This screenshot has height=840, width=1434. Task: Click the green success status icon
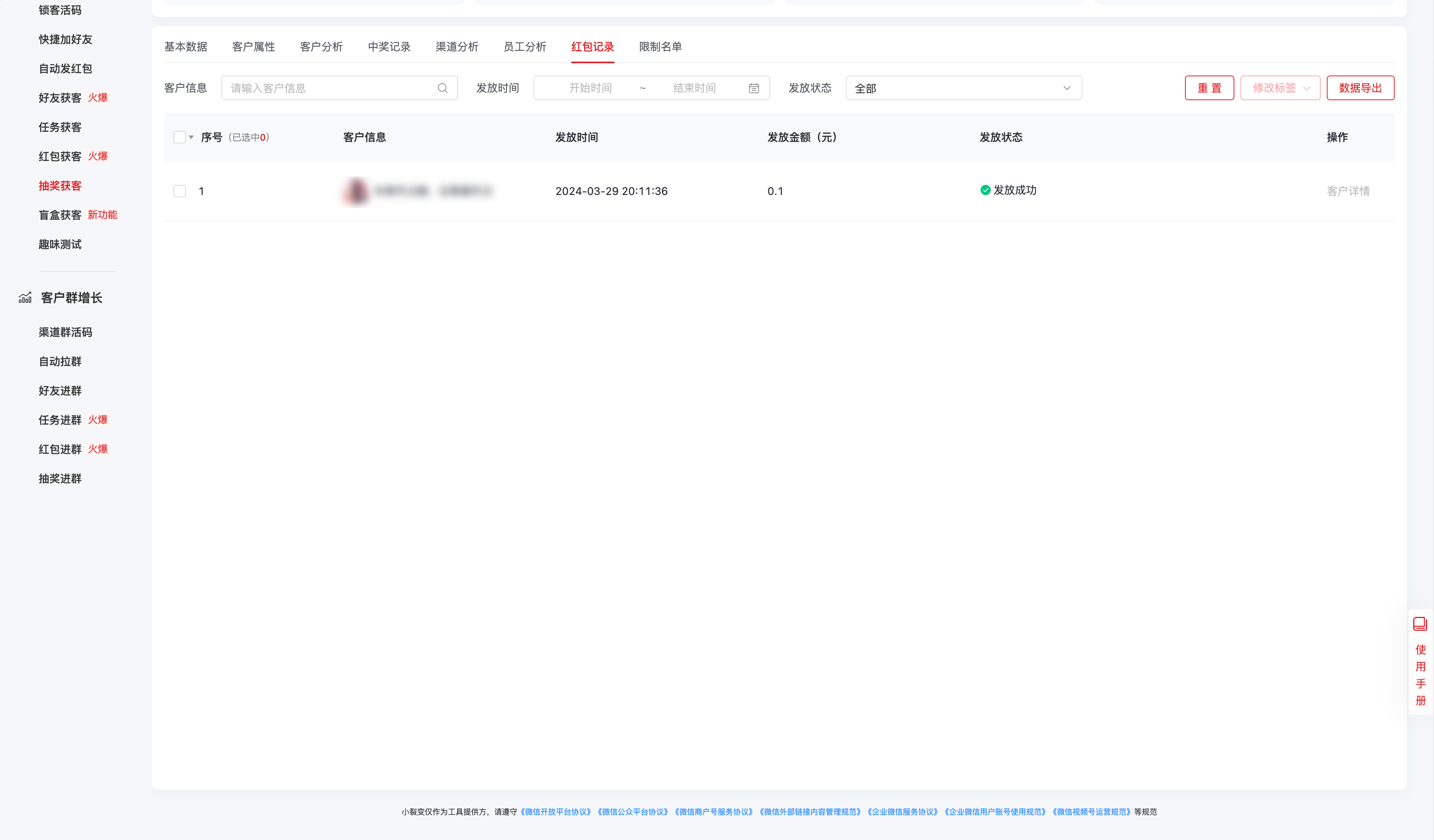985,190
